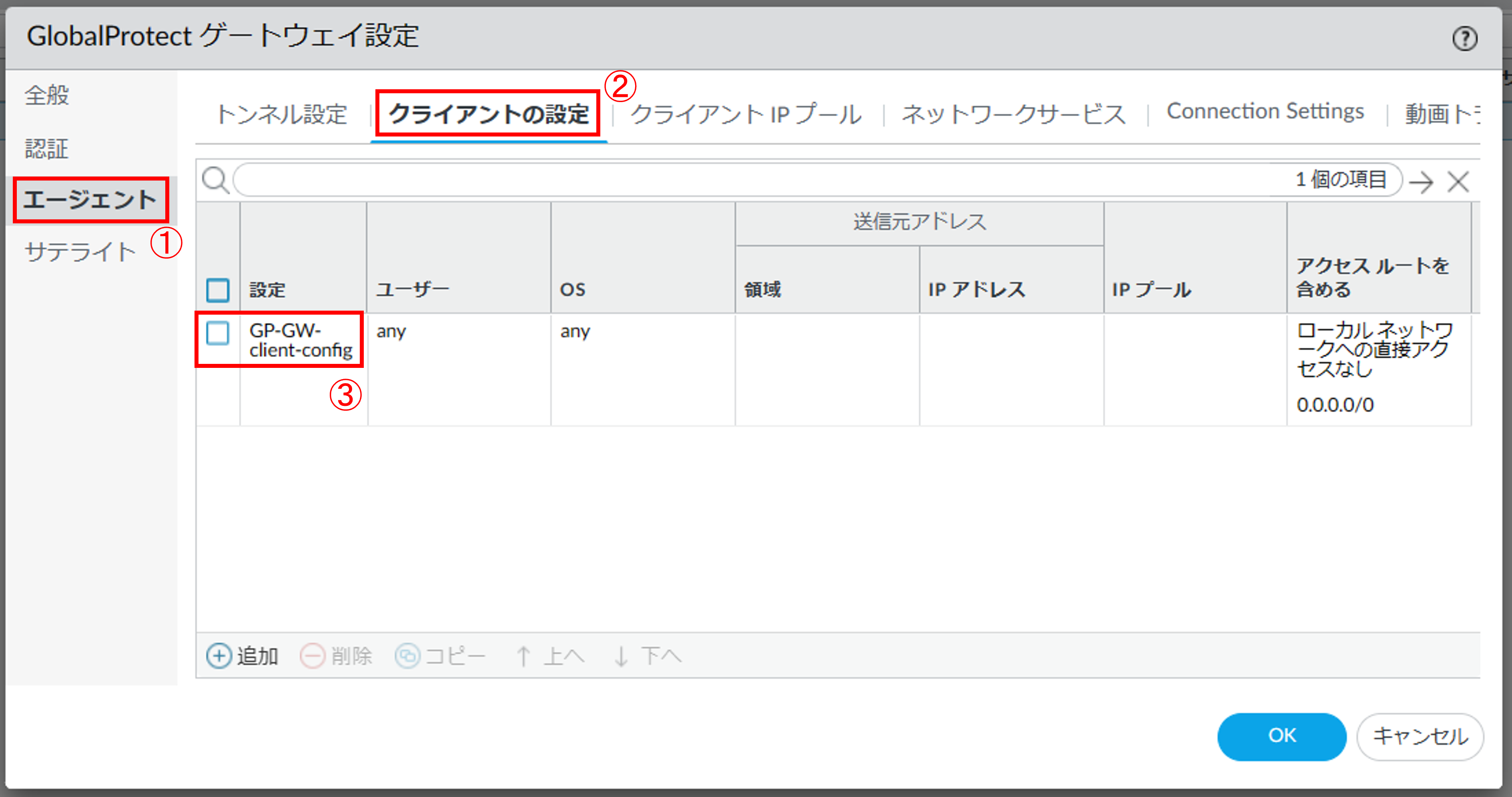Click the 下へ (move down) arrow

tap(621, 656)
